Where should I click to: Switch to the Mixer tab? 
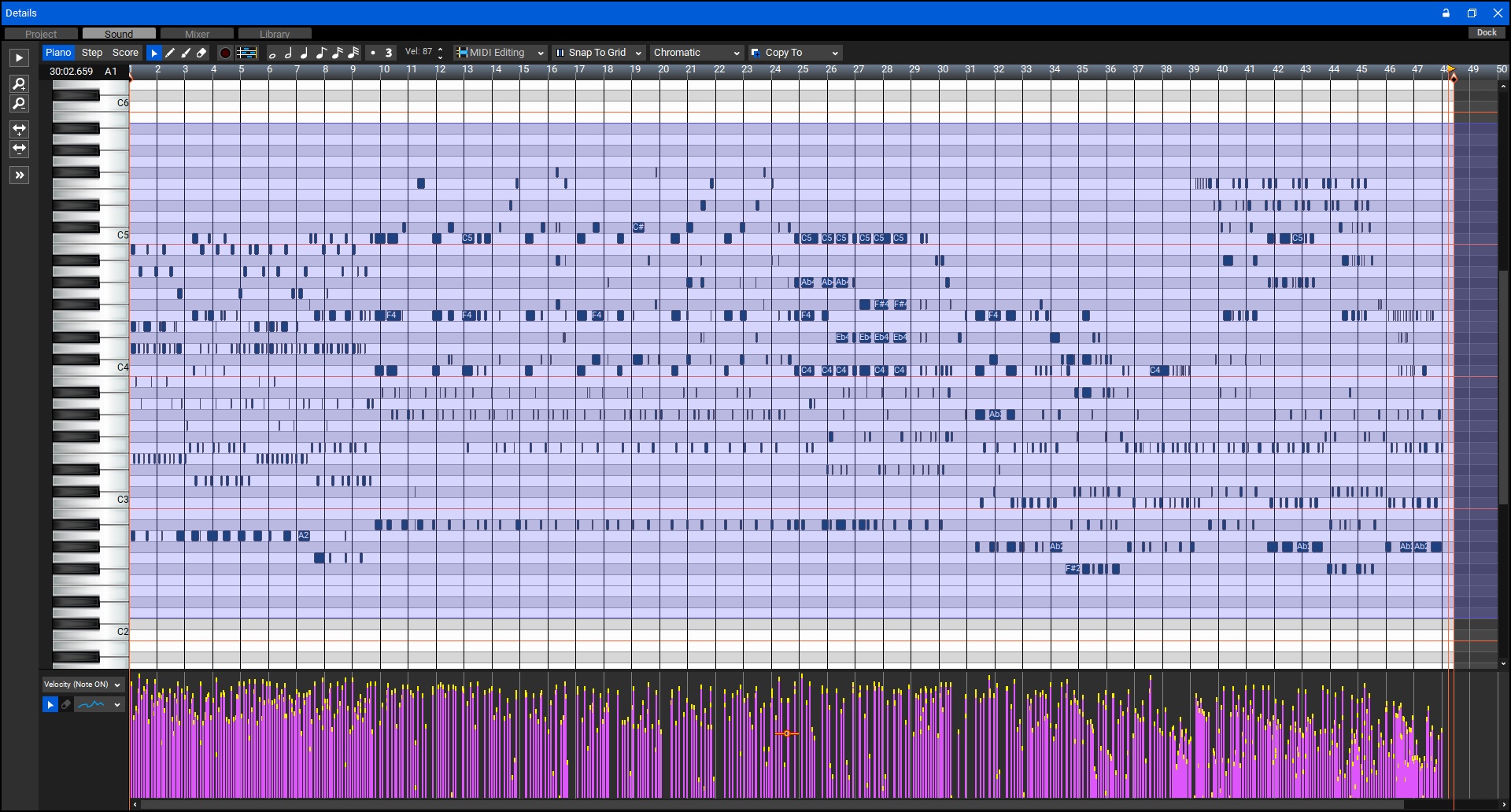197,34
